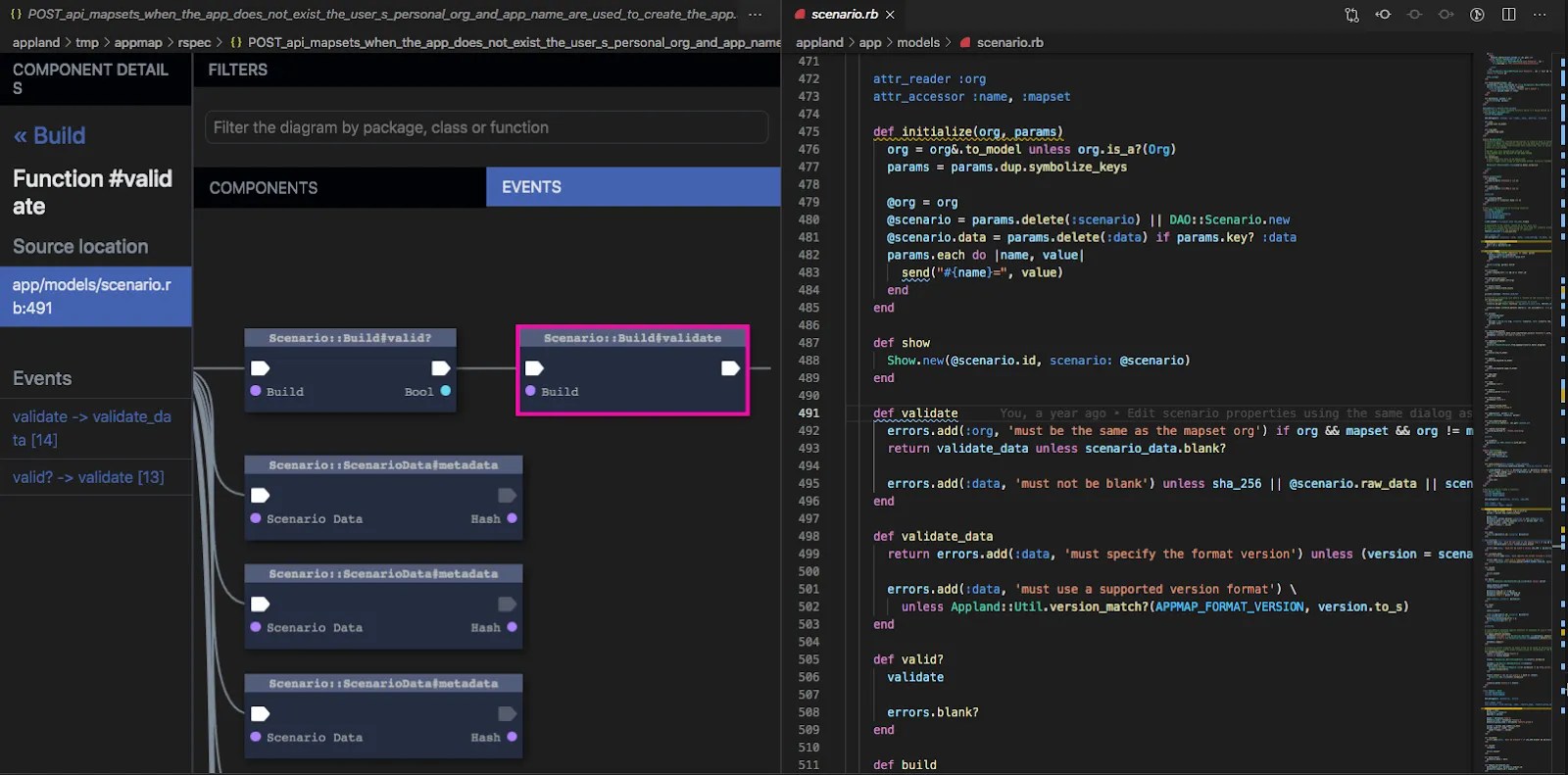1568x775 pixels.
Task: Switch to the COMPONENTS tab
Action: tap(339, 187)
